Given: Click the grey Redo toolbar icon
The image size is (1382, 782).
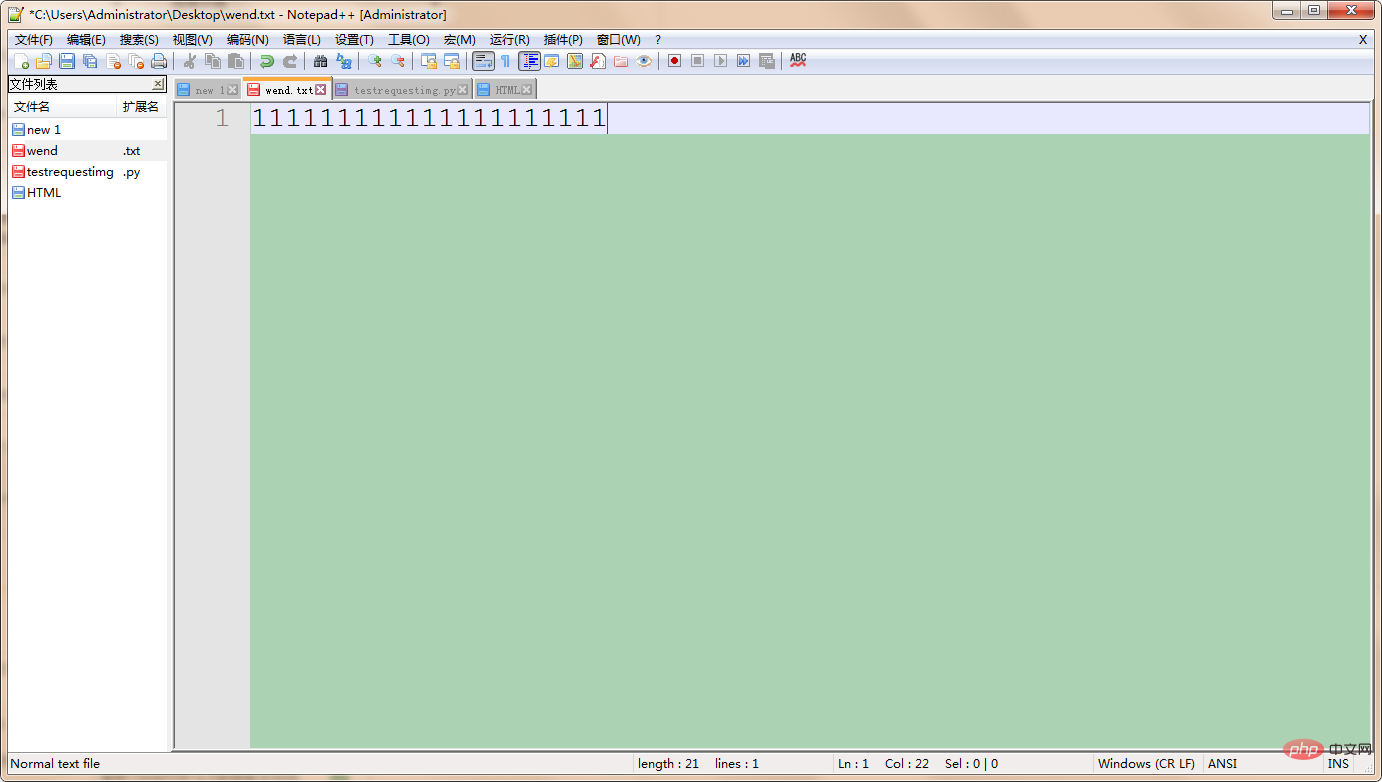Looking at the screenshot, I should click(x=289, y=61).
